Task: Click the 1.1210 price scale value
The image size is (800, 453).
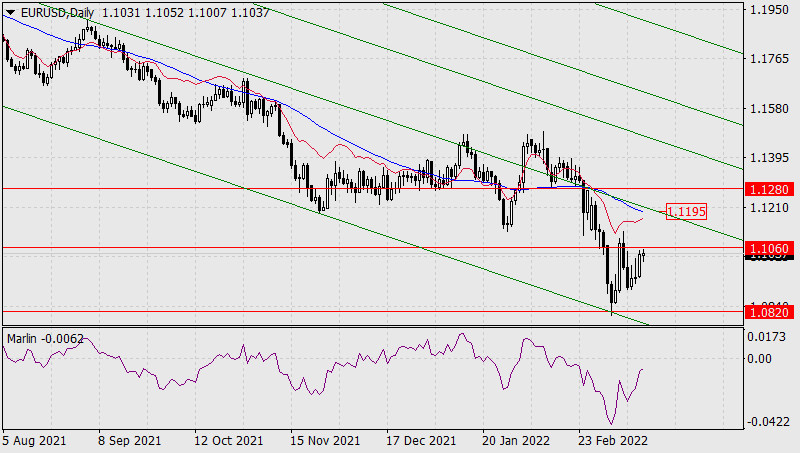Action: click(x=769, y=208)
